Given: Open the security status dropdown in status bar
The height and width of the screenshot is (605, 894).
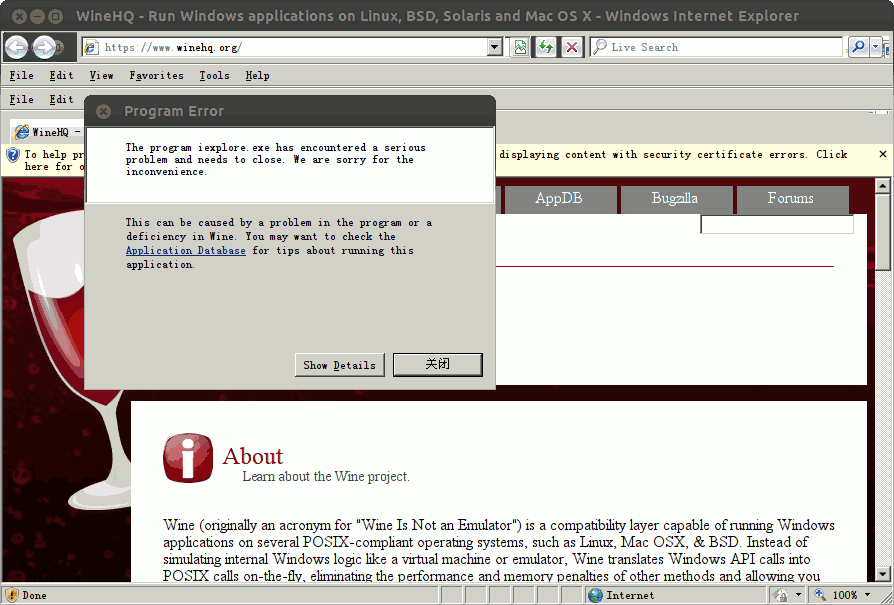Looking at the screenshot, I should click(798, 595).
